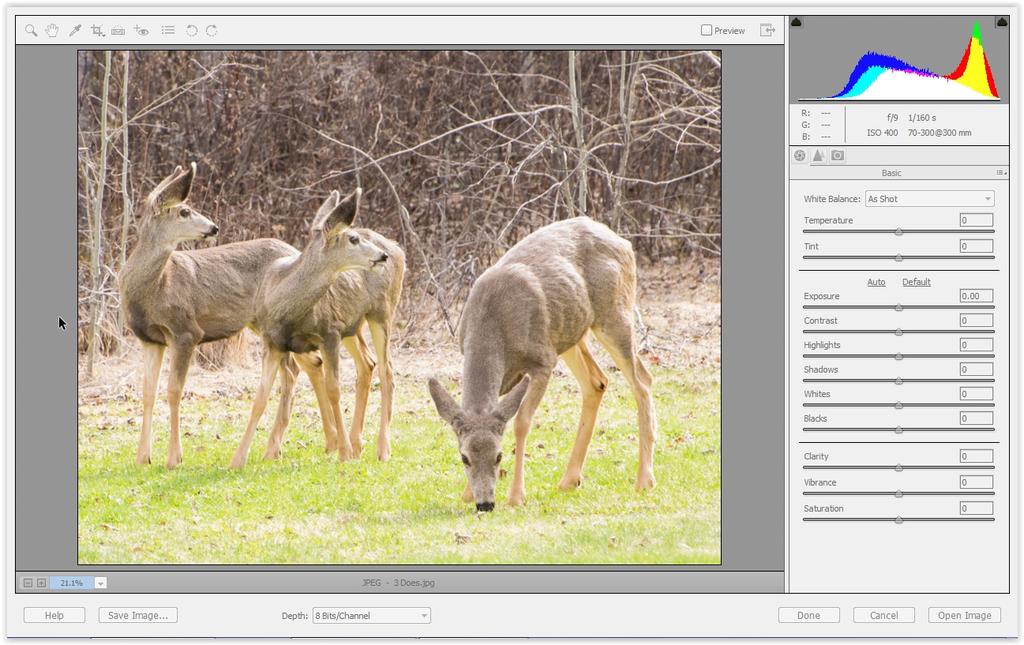Screen dimensions: 1024x645
Task: Pick the White Balance eyedropper tool
Action: click(x=75, y=31)
